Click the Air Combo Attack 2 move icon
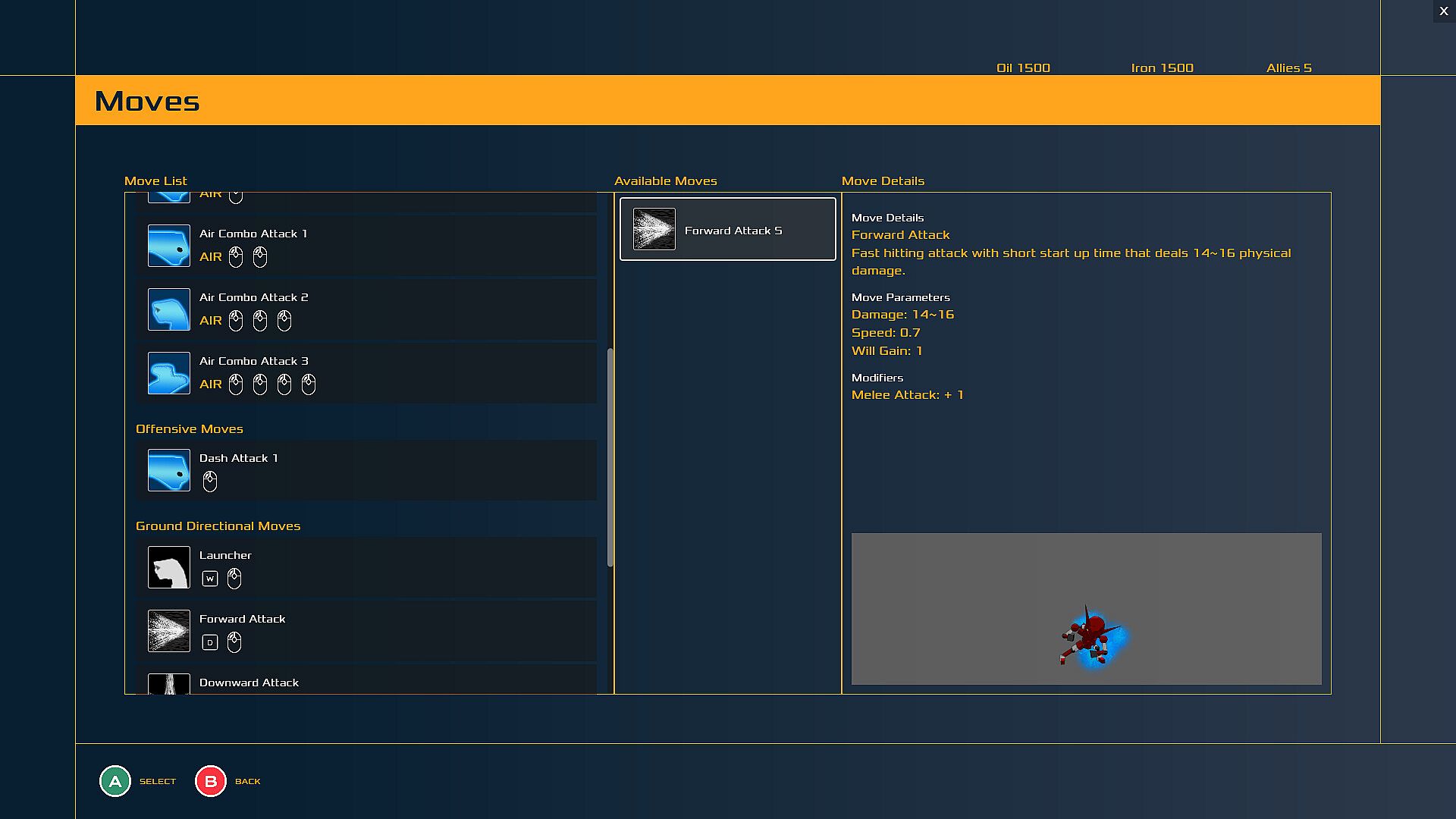1456x819 pixels. (x=168, y=309)
